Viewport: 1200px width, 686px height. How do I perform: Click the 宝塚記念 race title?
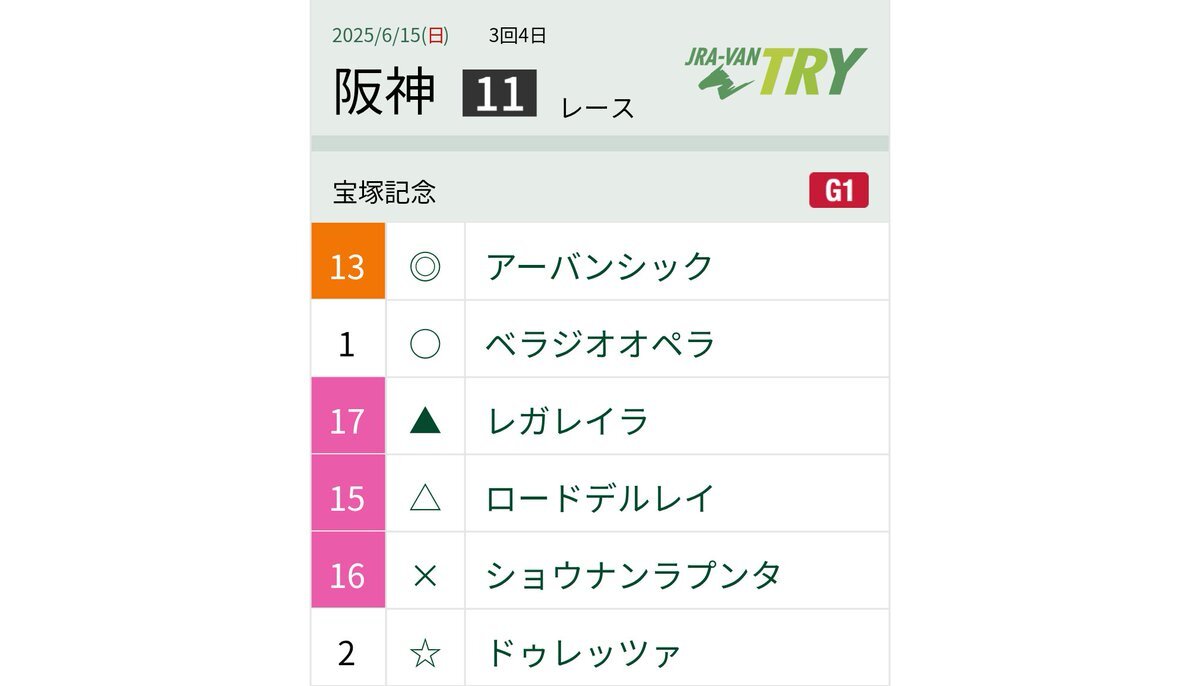pos(385,191)
